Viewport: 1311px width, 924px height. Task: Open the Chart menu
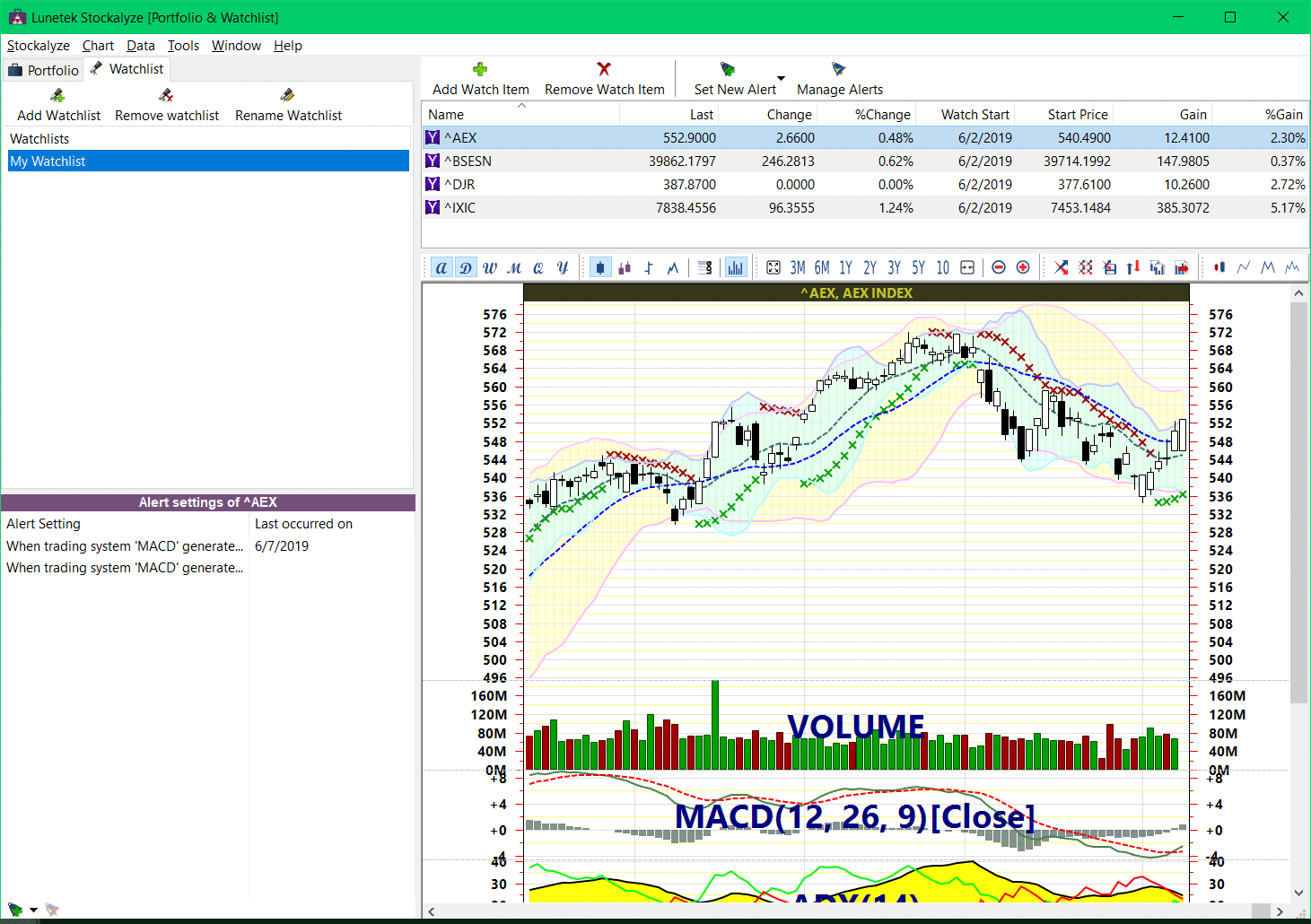tap(97, 45)
